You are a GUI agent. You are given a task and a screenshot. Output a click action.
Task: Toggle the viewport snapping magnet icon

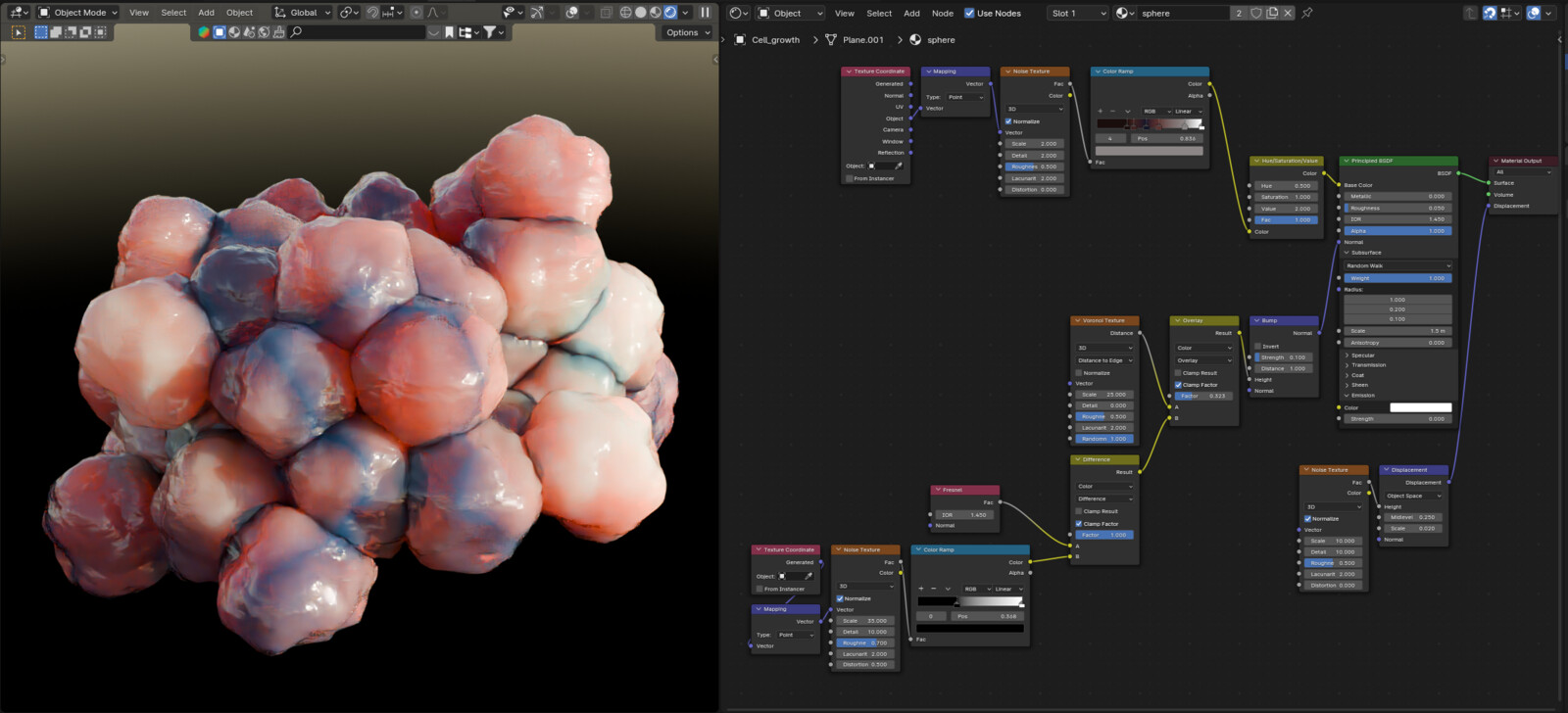pos(372,13)
